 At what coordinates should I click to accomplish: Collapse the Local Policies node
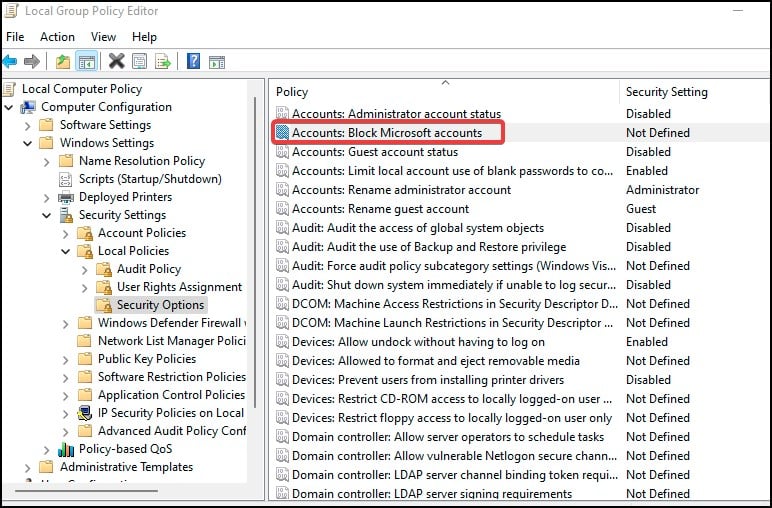(x=66, y=251)
